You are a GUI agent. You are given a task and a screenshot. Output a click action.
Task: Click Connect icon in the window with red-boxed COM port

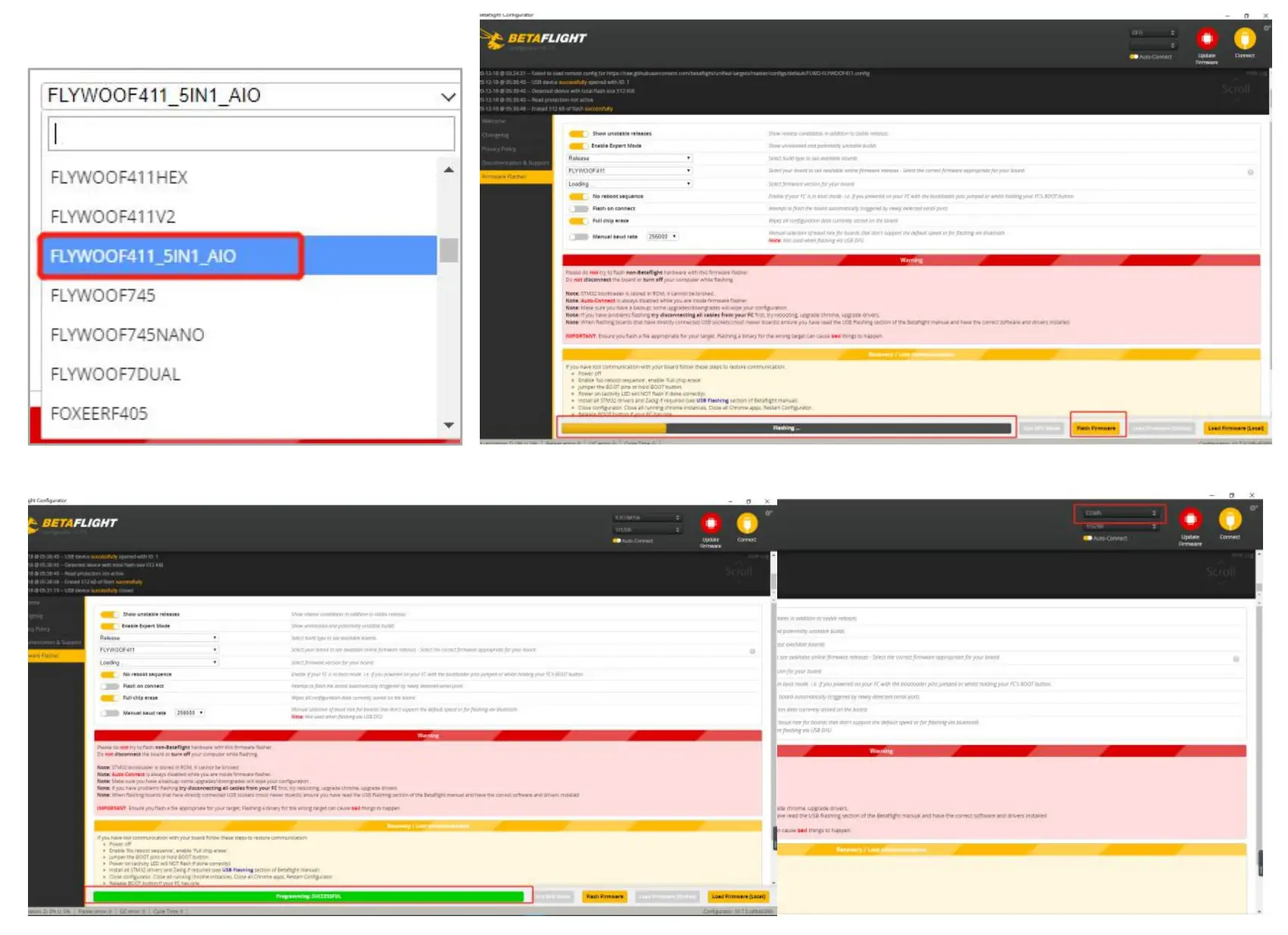1230,519
